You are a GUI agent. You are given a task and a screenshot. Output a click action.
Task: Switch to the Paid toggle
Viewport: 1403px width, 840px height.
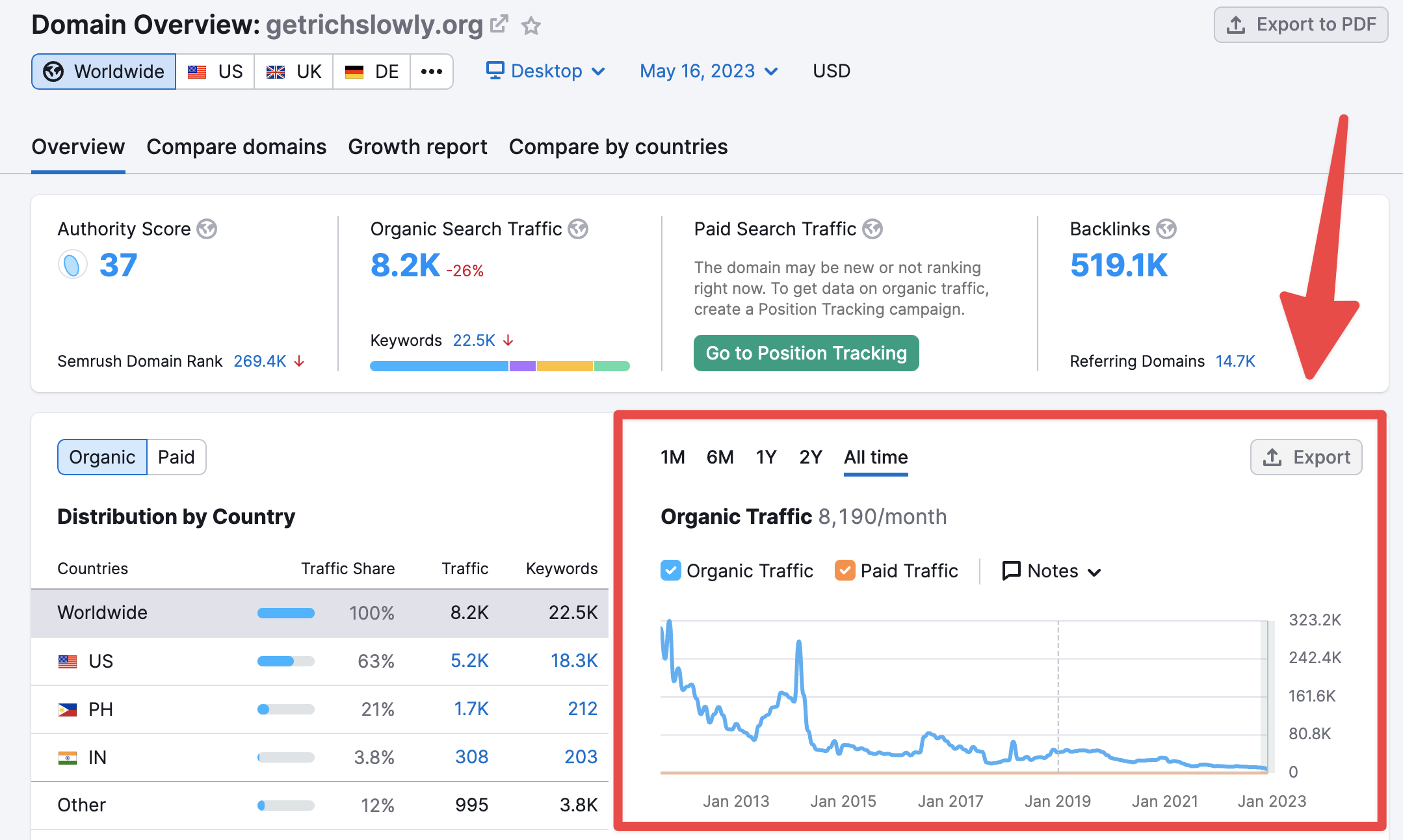[x=176, y=457]
